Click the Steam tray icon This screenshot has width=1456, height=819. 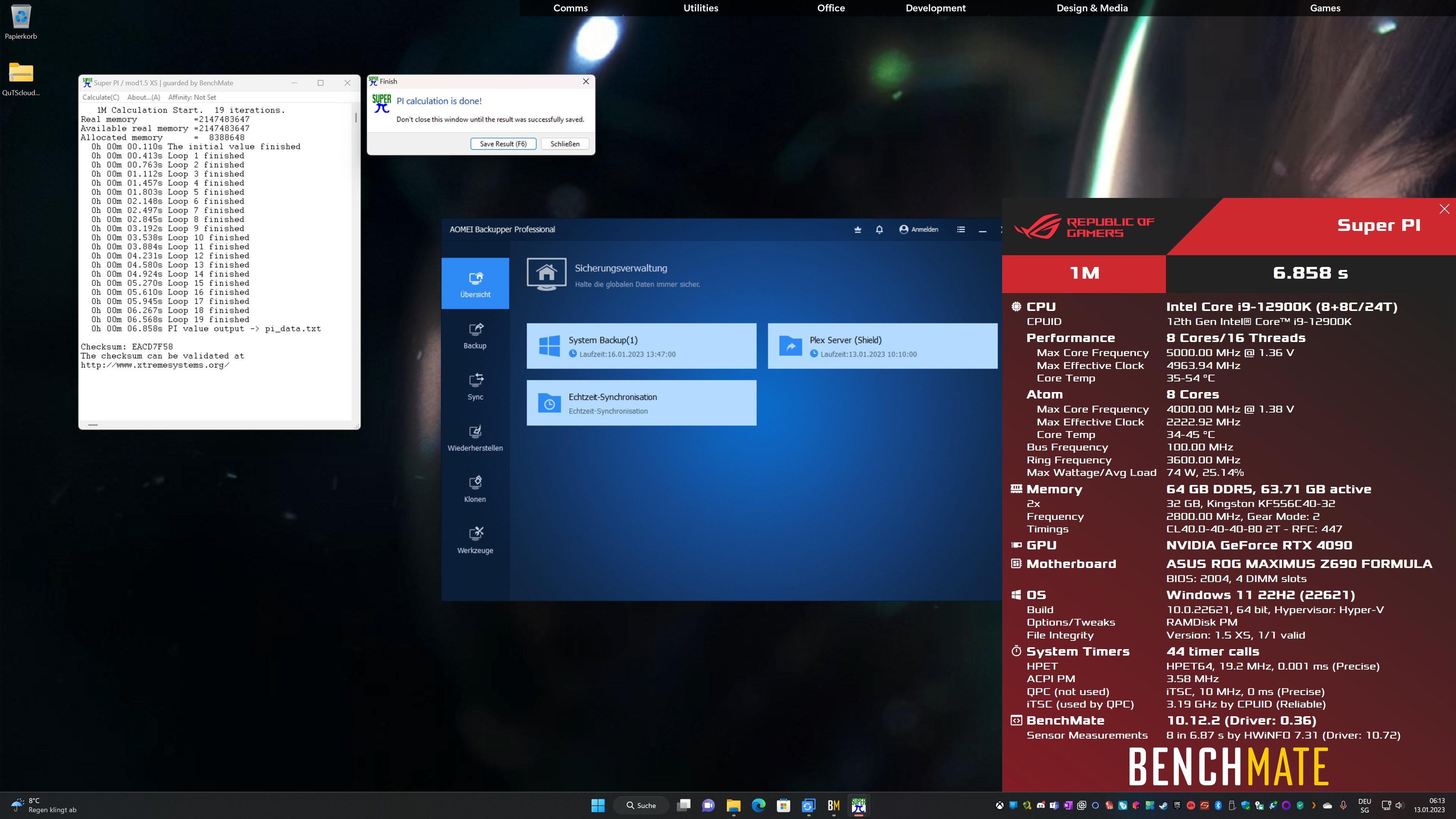pos(1163,805)
